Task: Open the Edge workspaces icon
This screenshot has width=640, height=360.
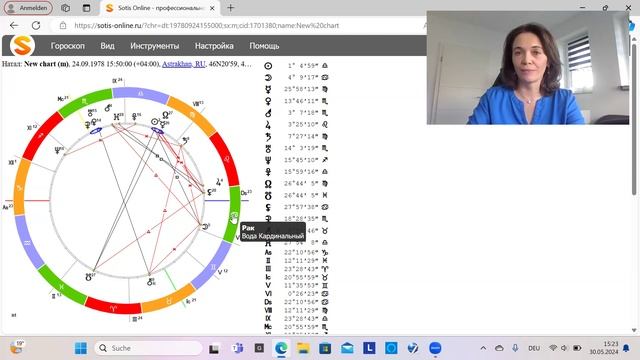Action: [x=65, y=8]
